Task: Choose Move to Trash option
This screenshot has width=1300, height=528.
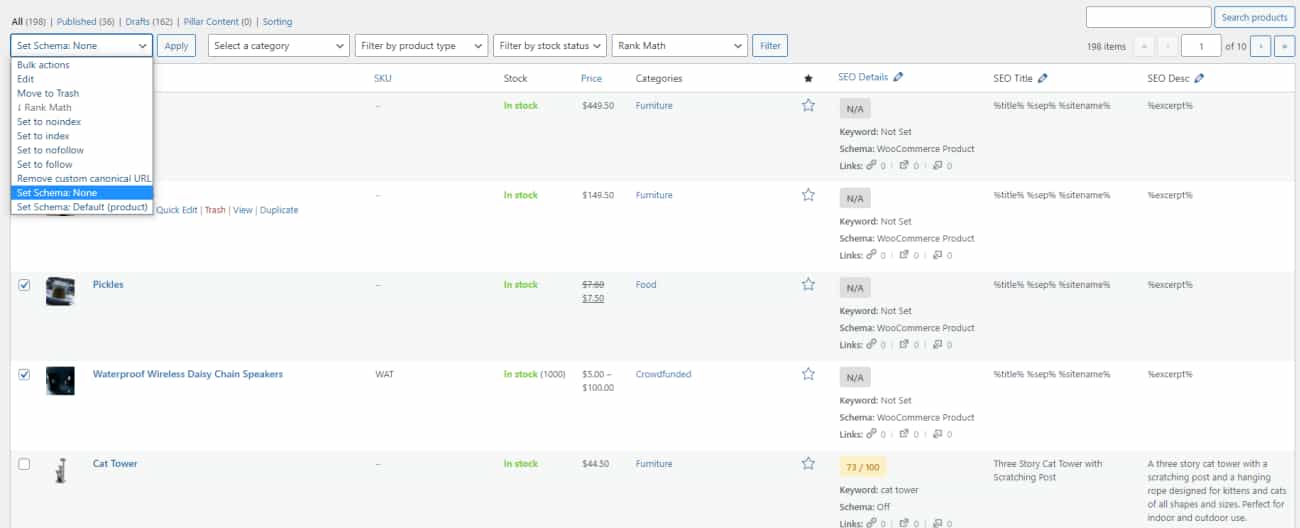Action: click(x=82, y=93)
